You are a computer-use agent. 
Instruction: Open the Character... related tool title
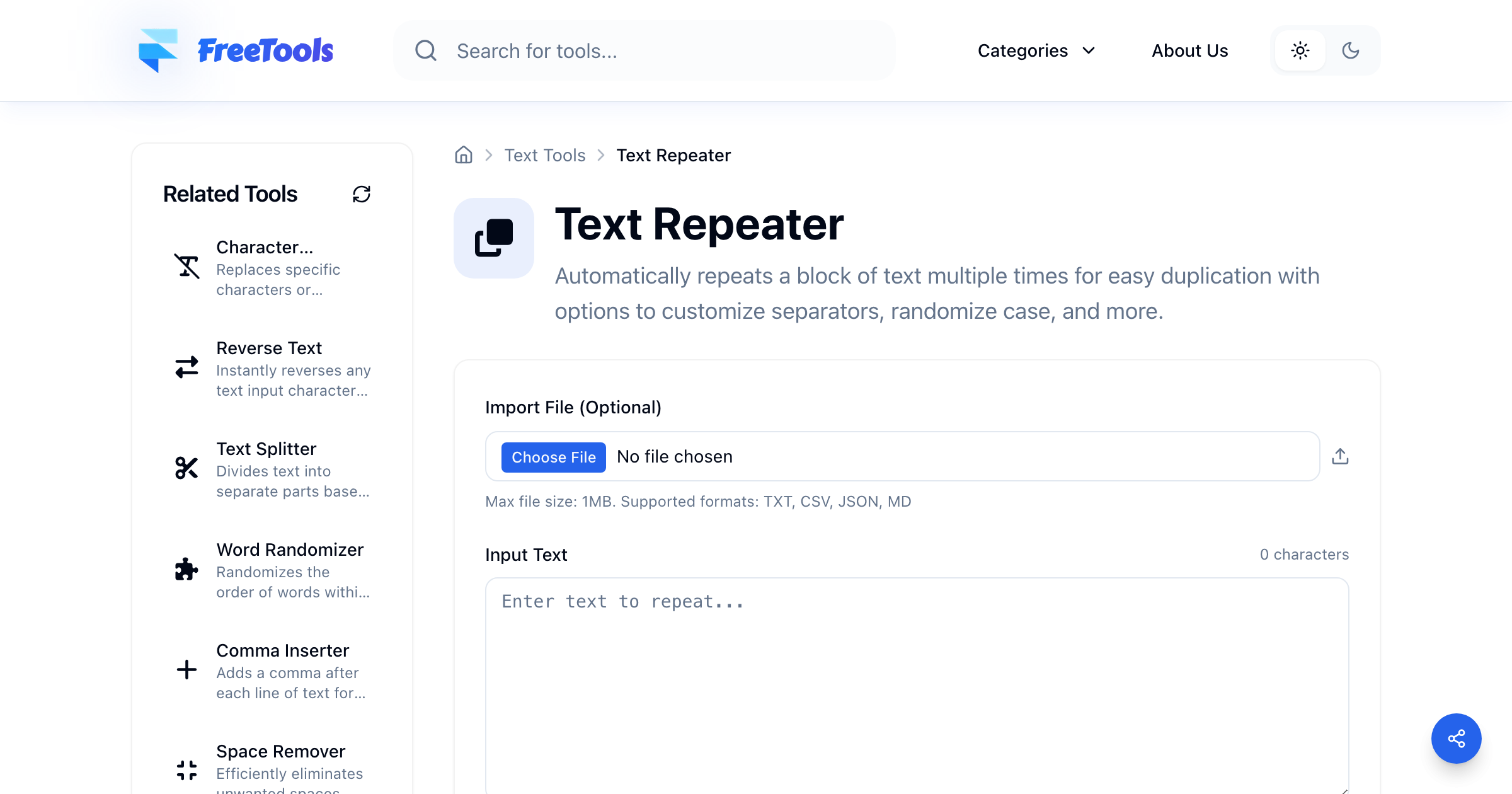coord(265,247)
